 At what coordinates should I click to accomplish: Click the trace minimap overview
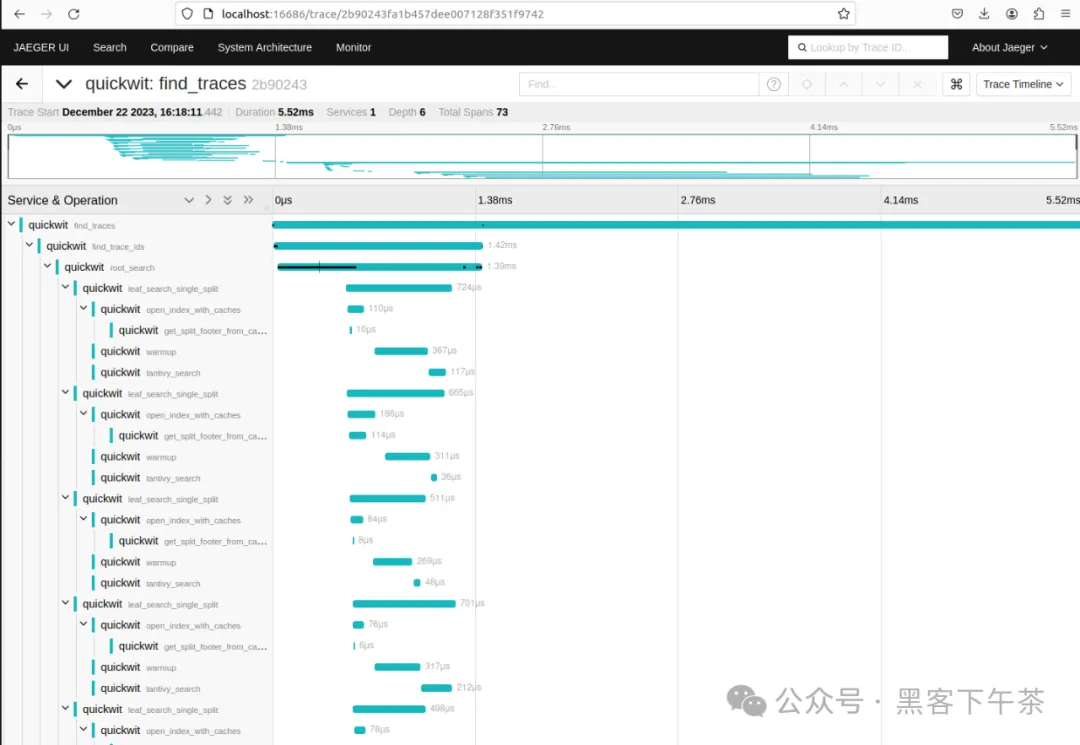[x=541, y=156]
